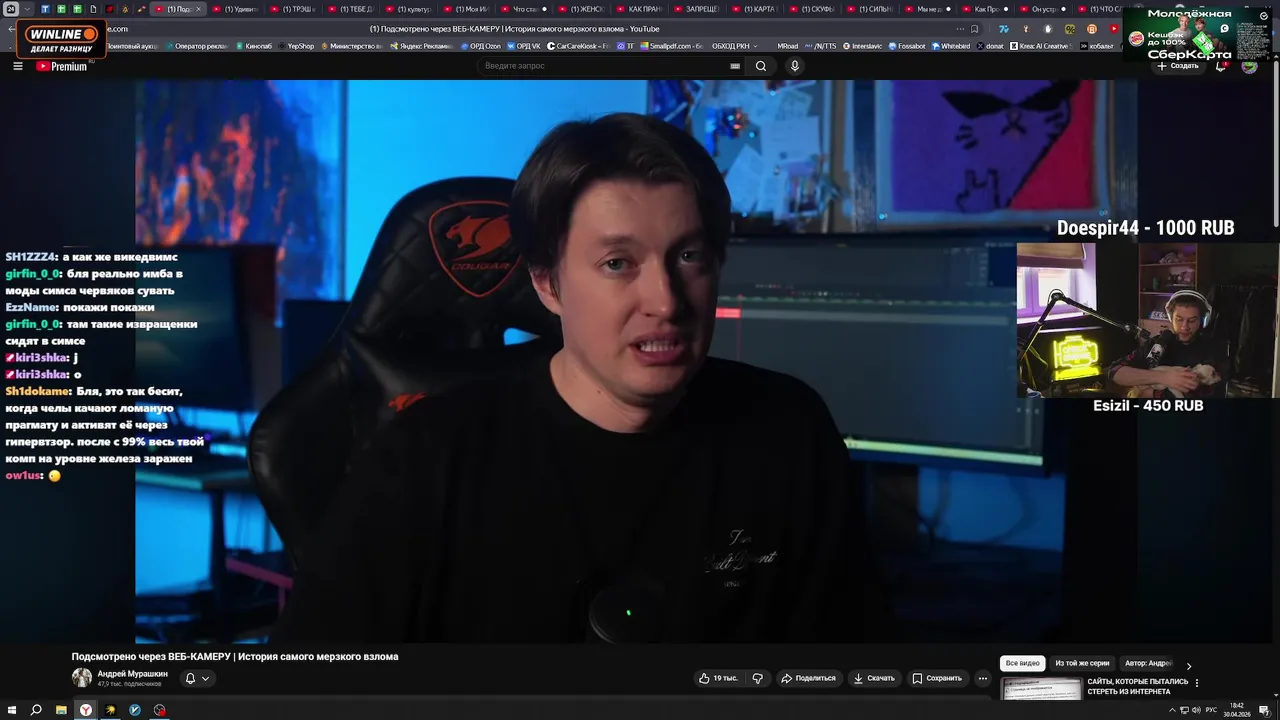This screenshot has width=1280, height=720.
Task: Click the Создать create button
Action: click(1178, 66)
